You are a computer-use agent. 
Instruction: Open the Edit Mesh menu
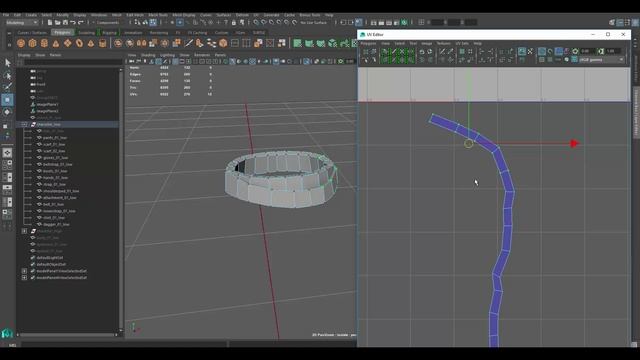pyautogui.click(x=135, y=15)
